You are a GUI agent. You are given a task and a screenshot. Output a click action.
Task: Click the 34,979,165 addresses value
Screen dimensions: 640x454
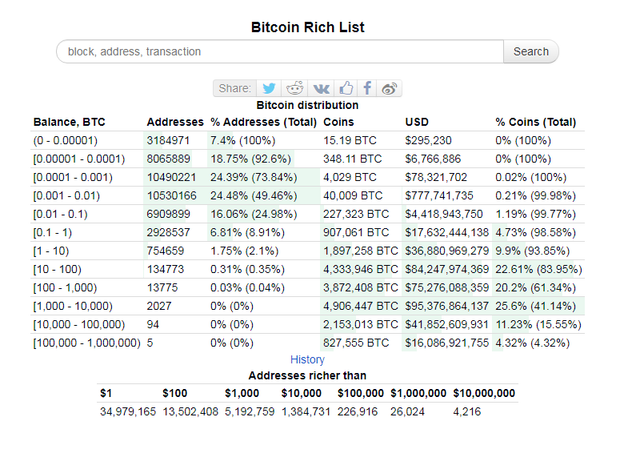tap(128, 412)
